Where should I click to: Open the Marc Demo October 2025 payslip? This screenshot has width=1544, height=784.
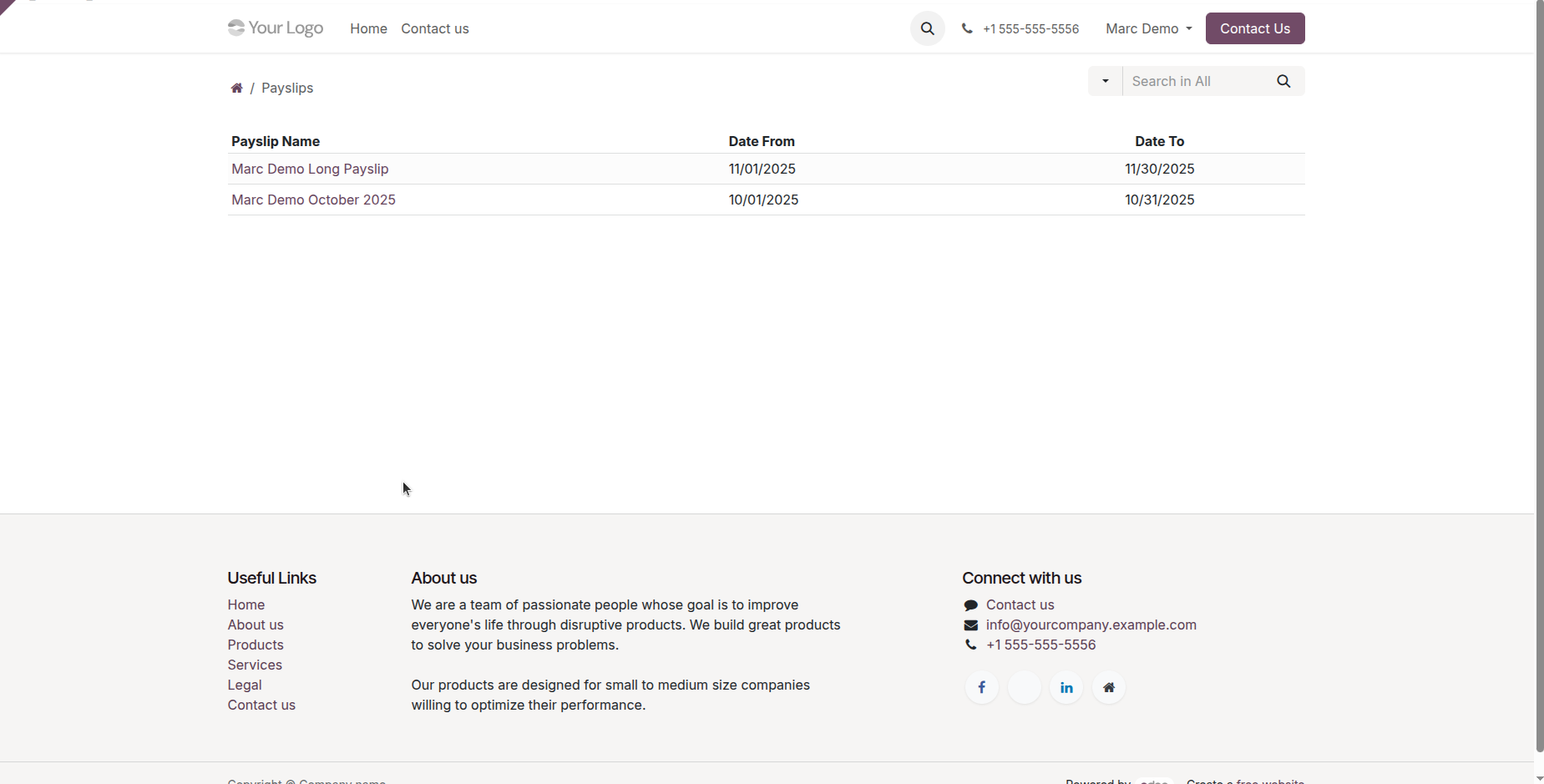(x=313, y=200)
